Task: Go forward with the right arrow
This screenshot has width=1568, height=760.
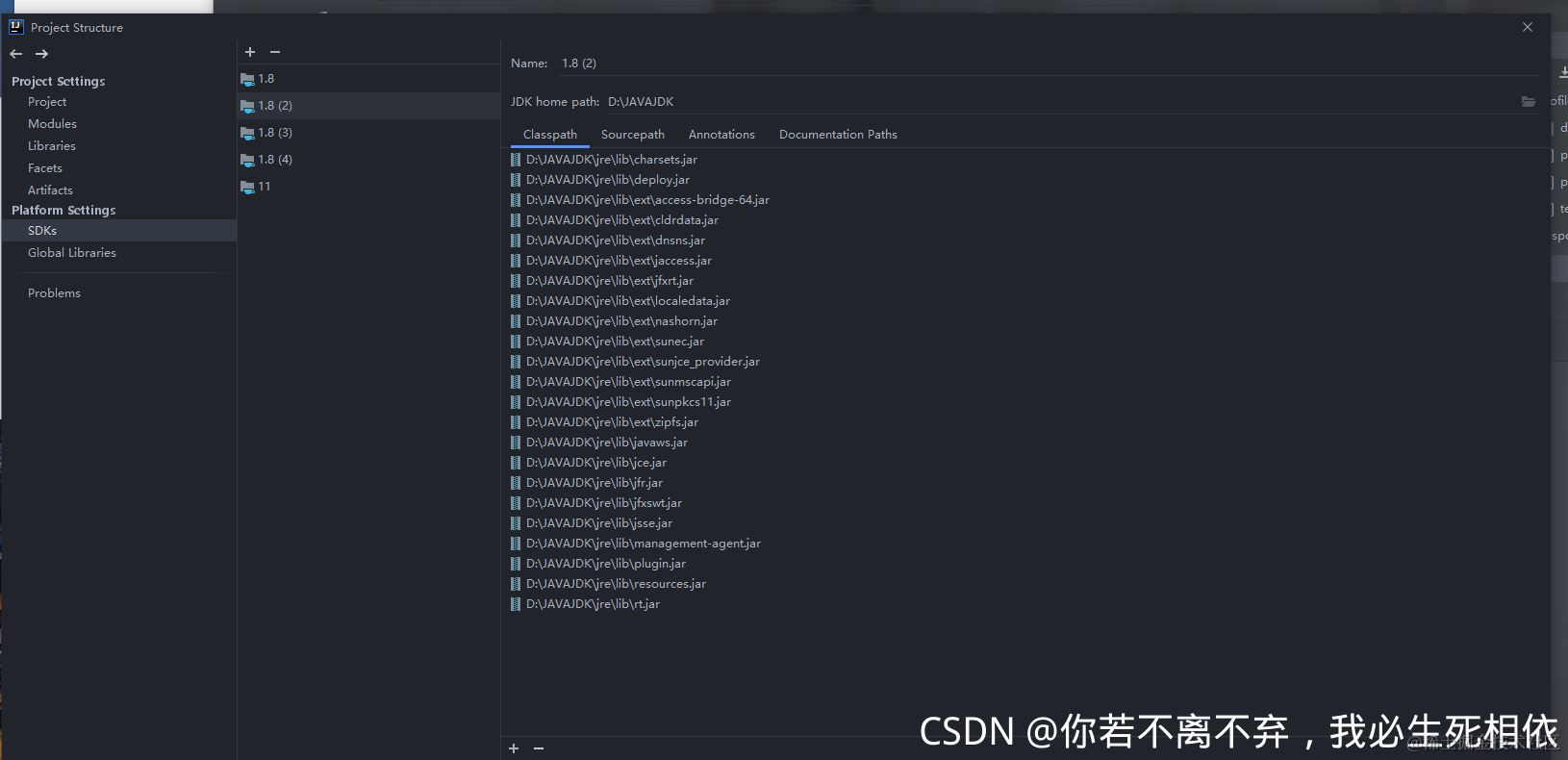Action: [x=41, y=54]
